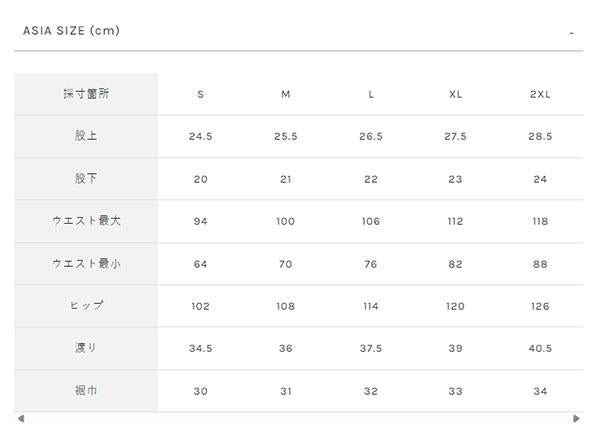Click the 裾巾 row label
This screenshot has height=435, width=600.
(x=86, y=391)
